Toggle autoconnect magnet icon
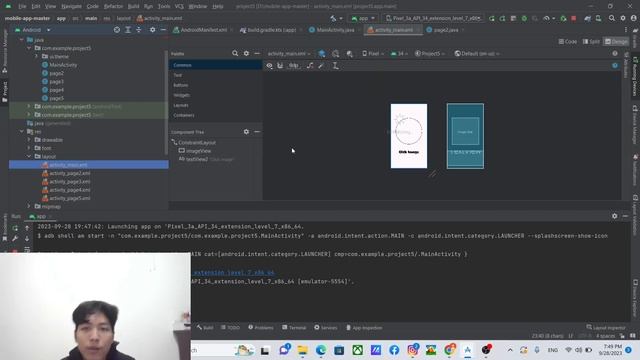The width and height of the screenshot is (640, 360). tap(280, 65)
